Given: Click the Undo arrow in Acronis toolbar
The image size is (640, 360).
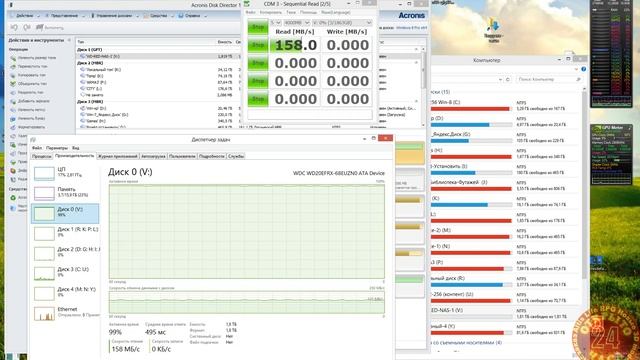Looking at the screenshot, I should [x=14, y=27].
